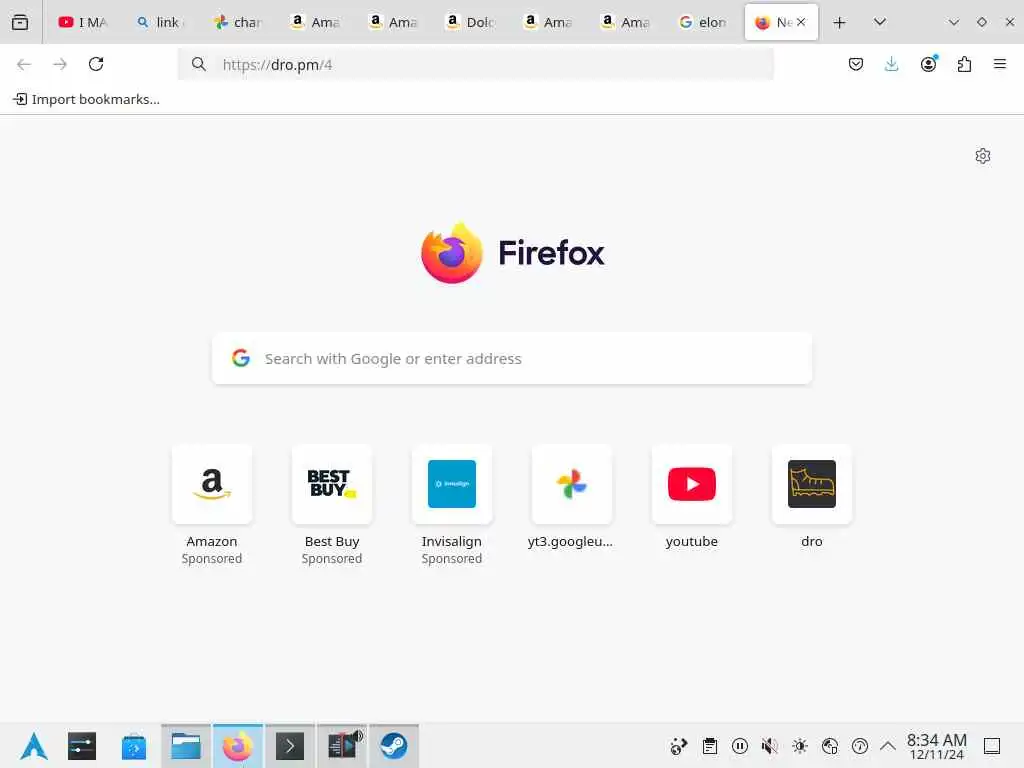The width and height of the screenshot is (1024, 768).
Task: Click the Firefox logo on the page
Action: pos(513,253)
